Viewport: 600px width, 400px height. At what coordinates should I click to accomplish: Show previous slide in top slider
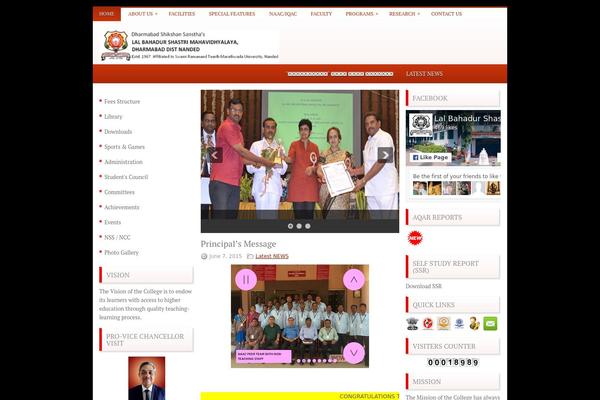(215, 155)
